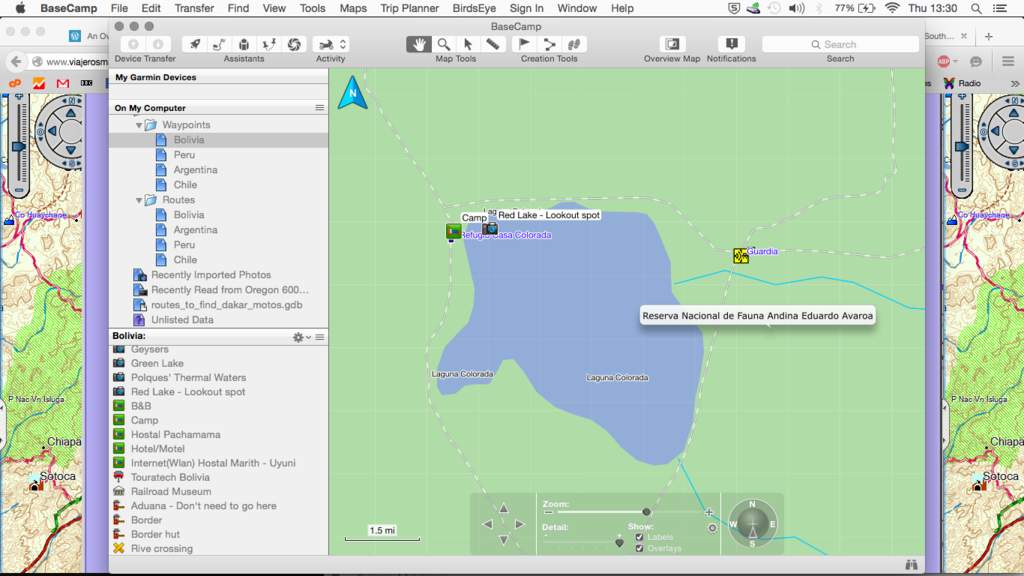Open the Trip Planner menu

[x=409, y=8]
